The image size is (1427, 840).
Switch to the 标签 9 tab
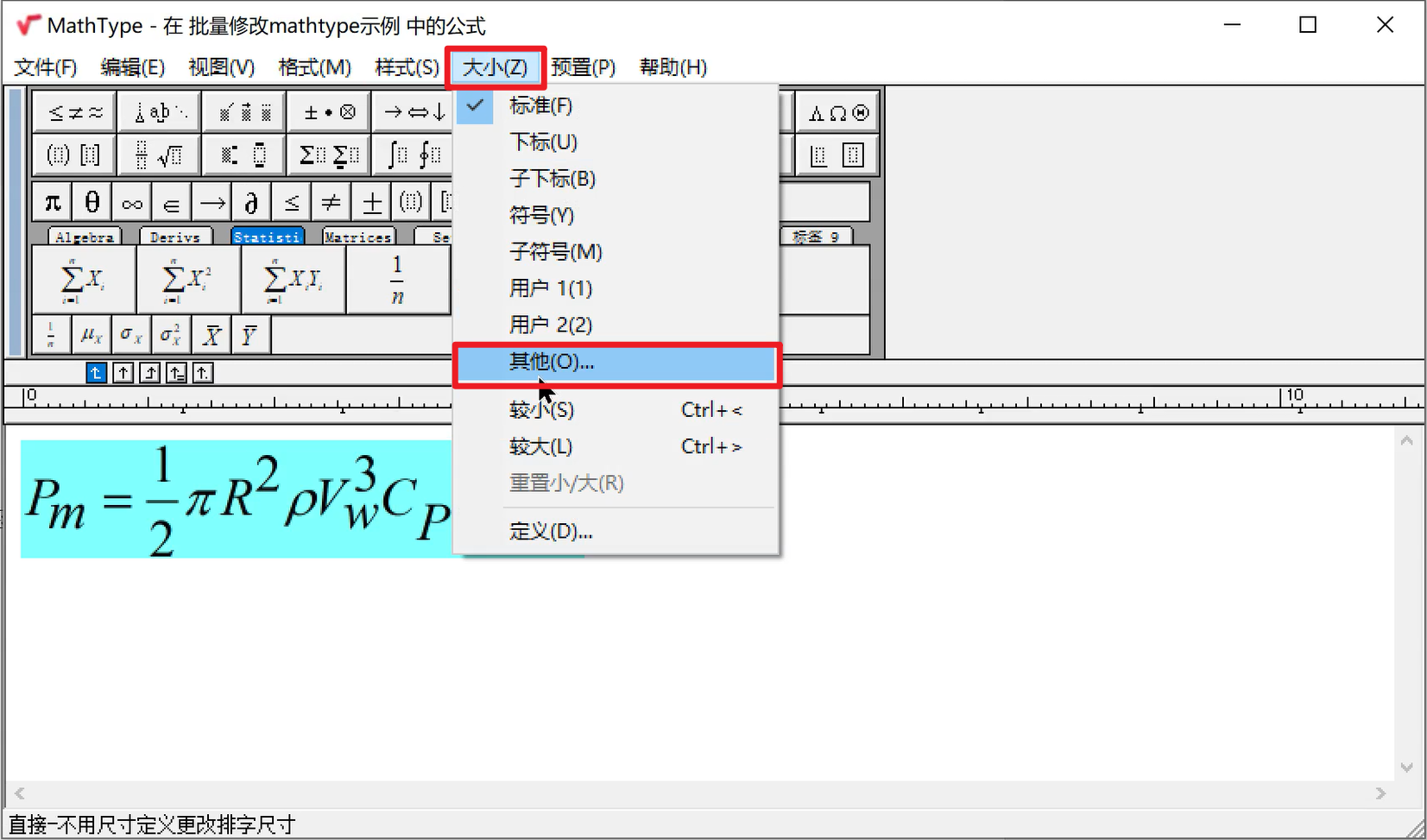816,237
